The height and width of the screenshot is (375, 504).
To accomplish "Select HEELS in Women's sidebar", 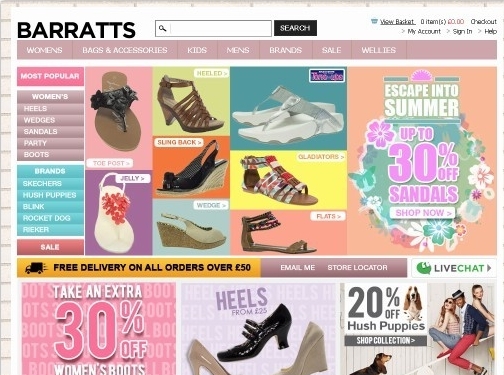I will click(50, 109).
